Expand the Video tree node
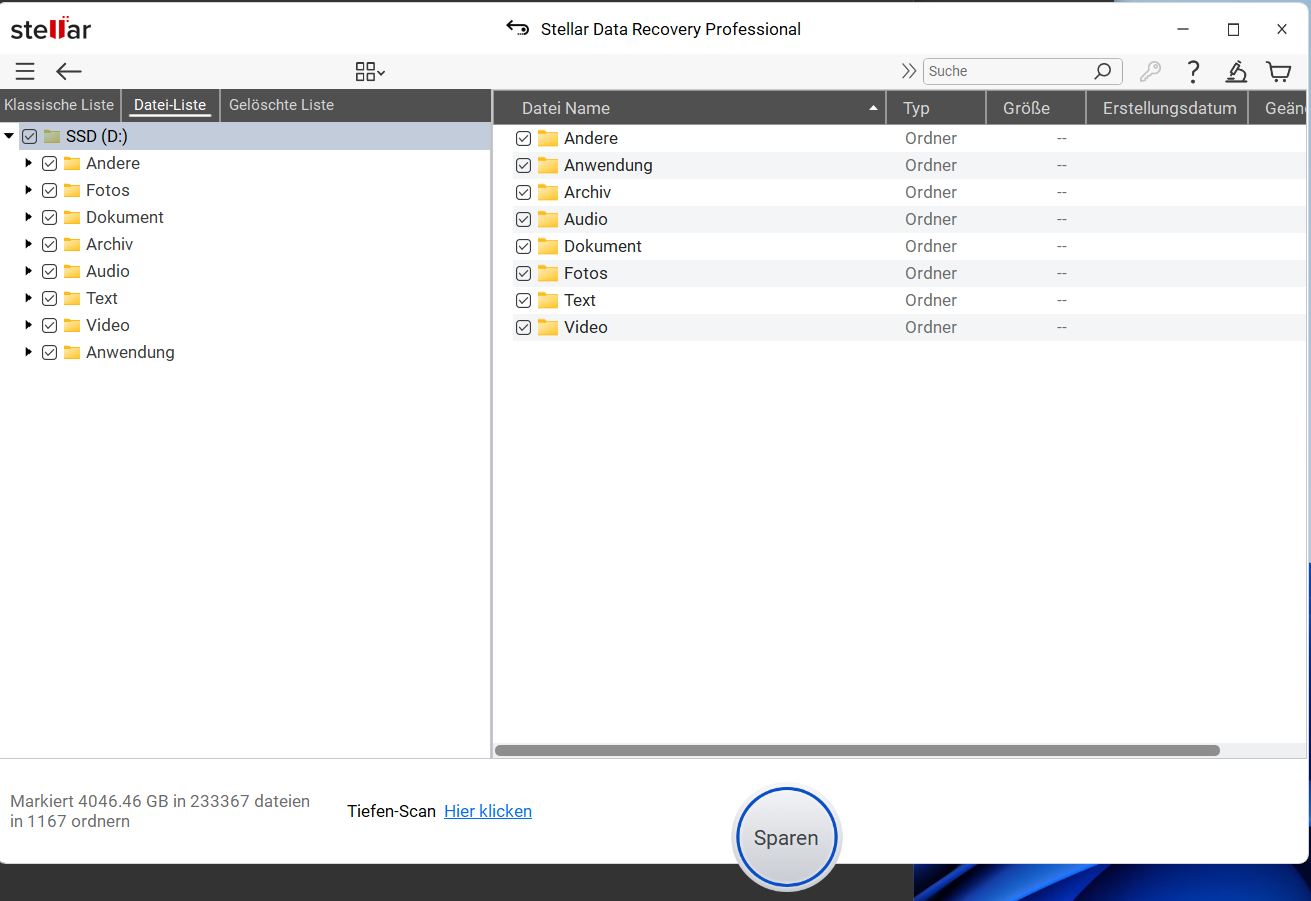Viewport: 1311px width, 901px height. 29,325
